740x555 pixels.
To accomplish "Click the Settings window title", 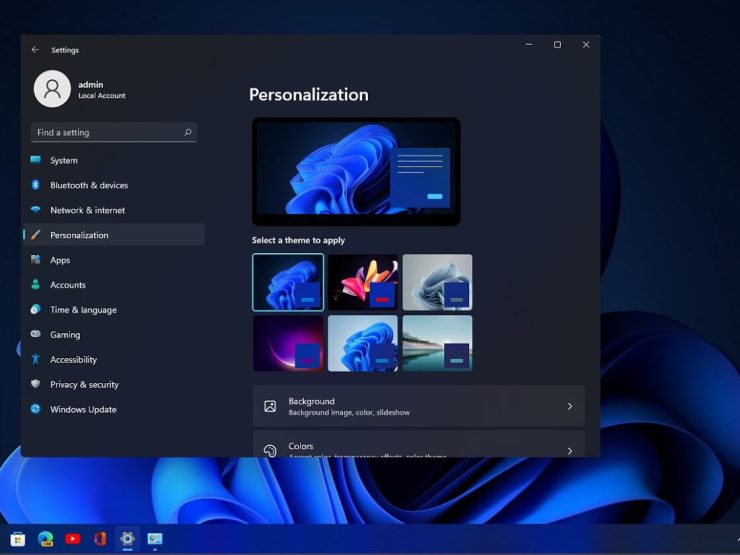I will 65,50.
